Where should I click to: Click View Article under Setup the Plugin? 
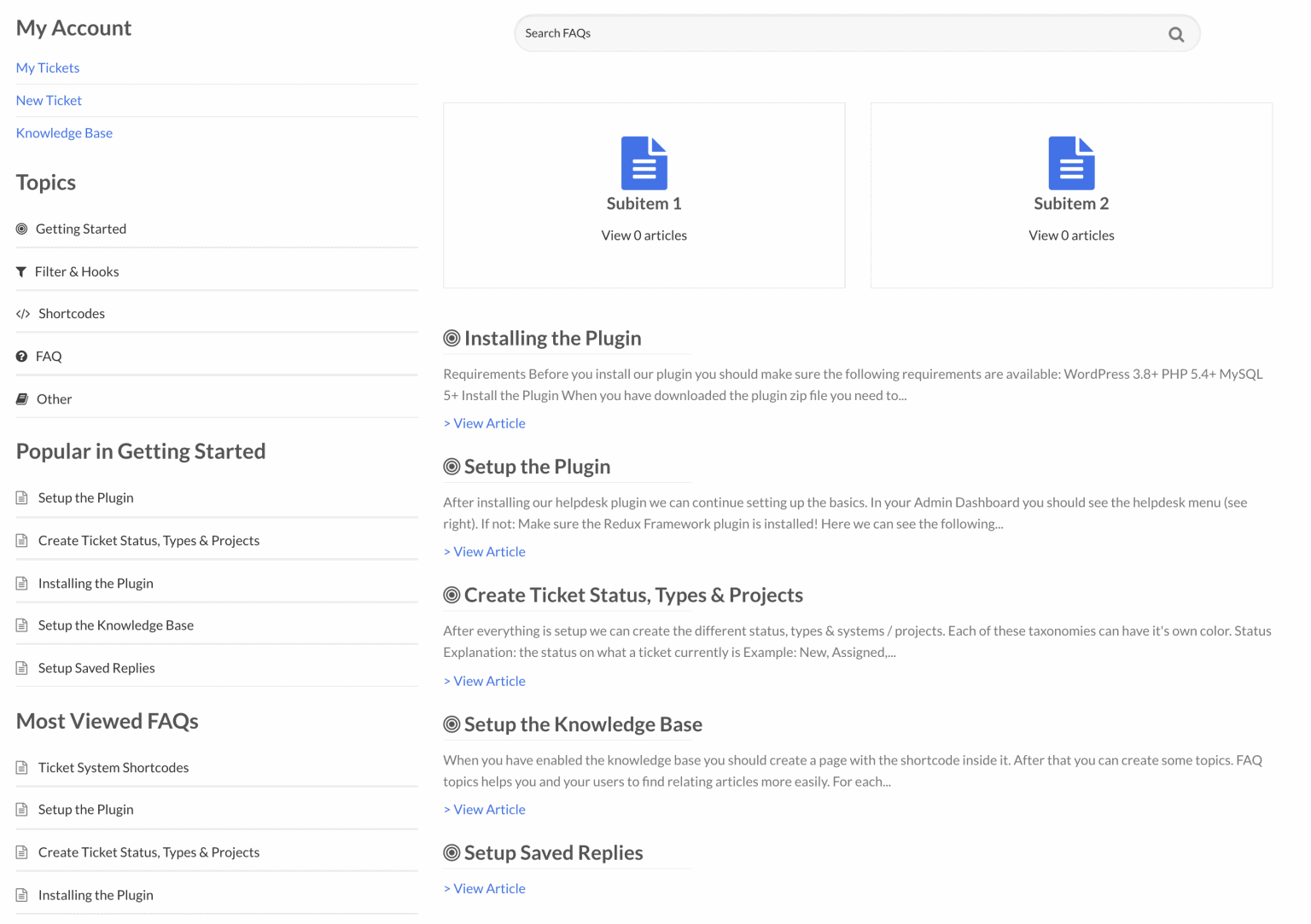click(484, 551)
